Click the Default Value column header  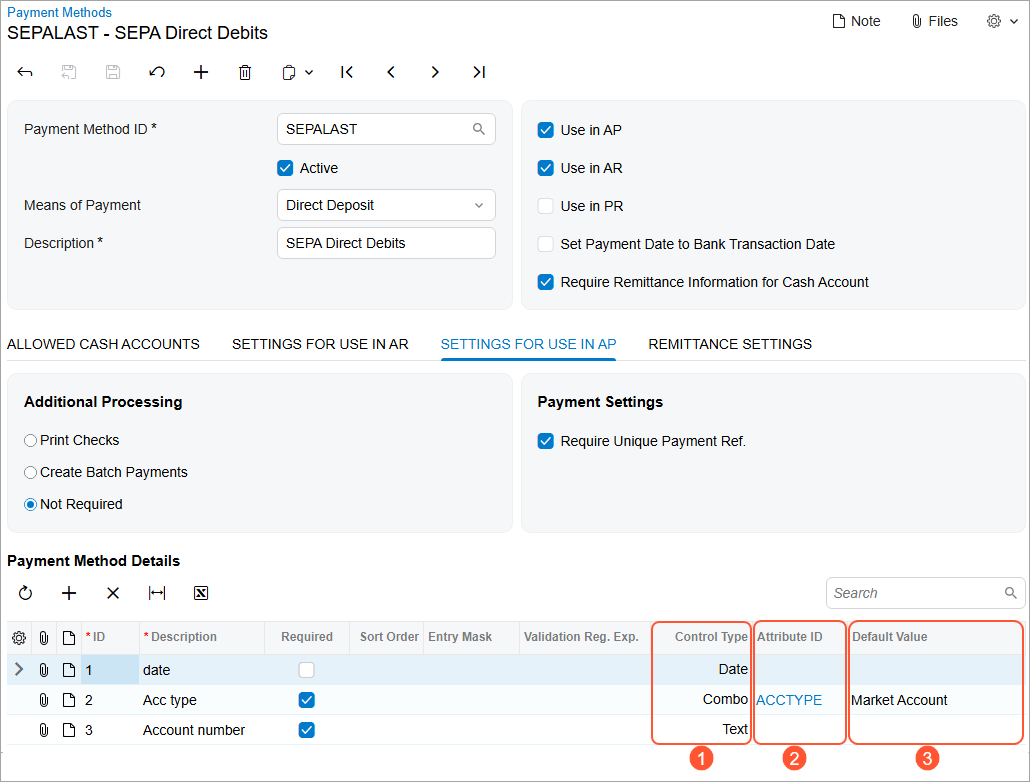click(935, 637)
